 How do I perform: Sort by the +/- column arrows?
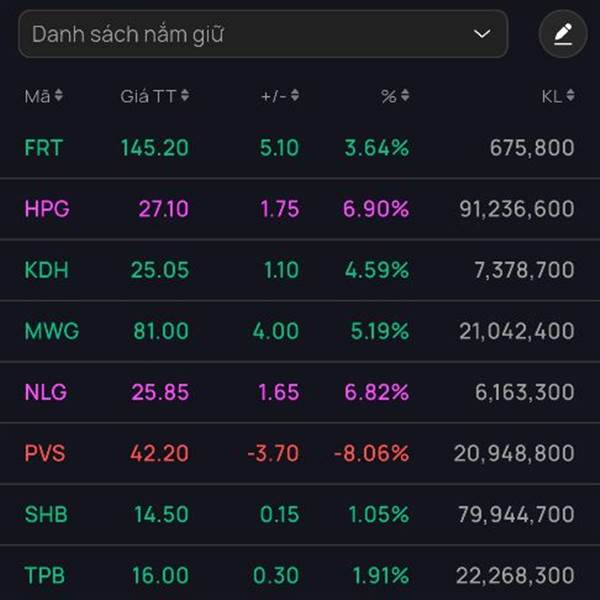tap(295, 96)
